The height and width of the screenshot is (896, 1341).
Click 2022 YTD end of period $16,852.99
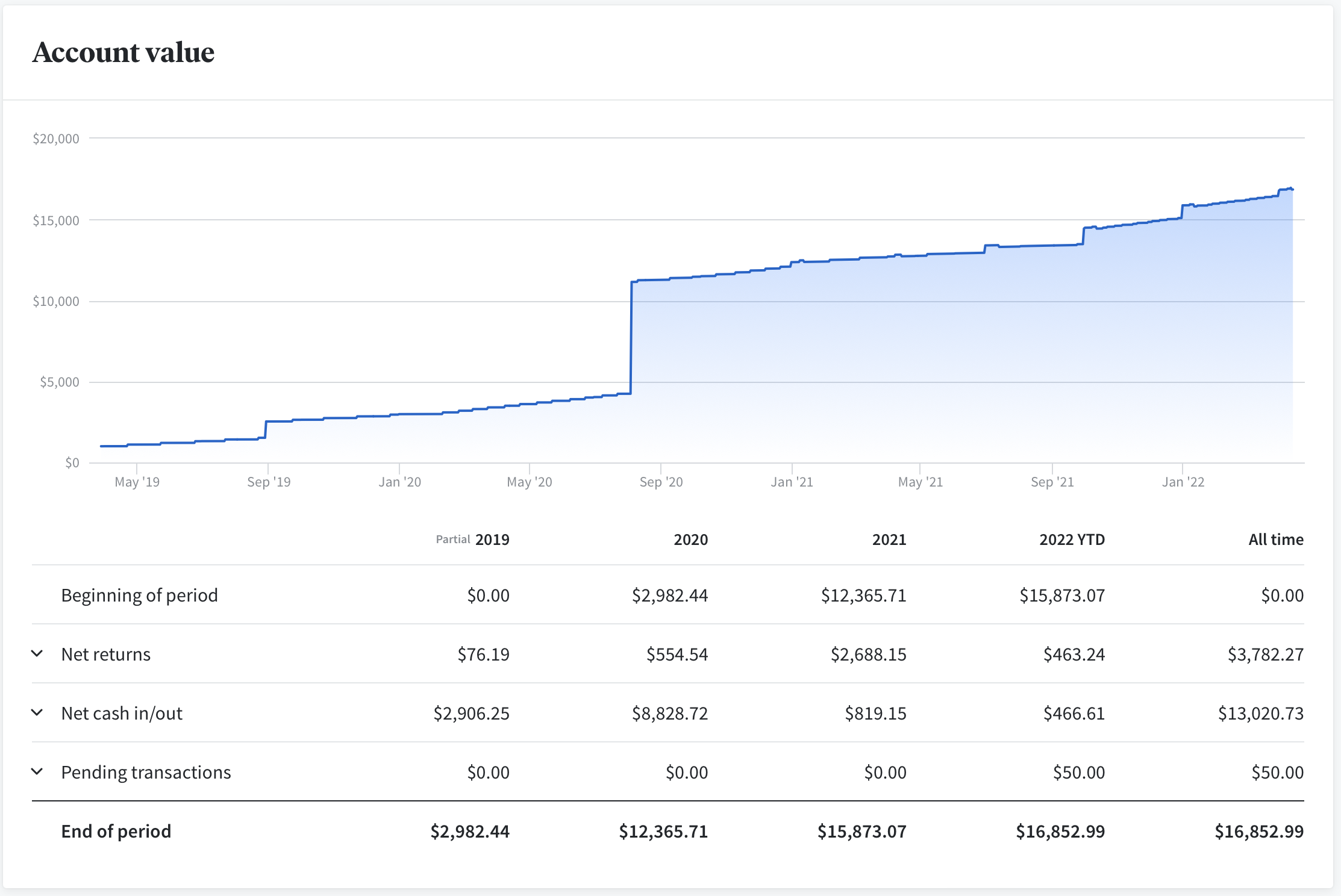coord(1060,831)
